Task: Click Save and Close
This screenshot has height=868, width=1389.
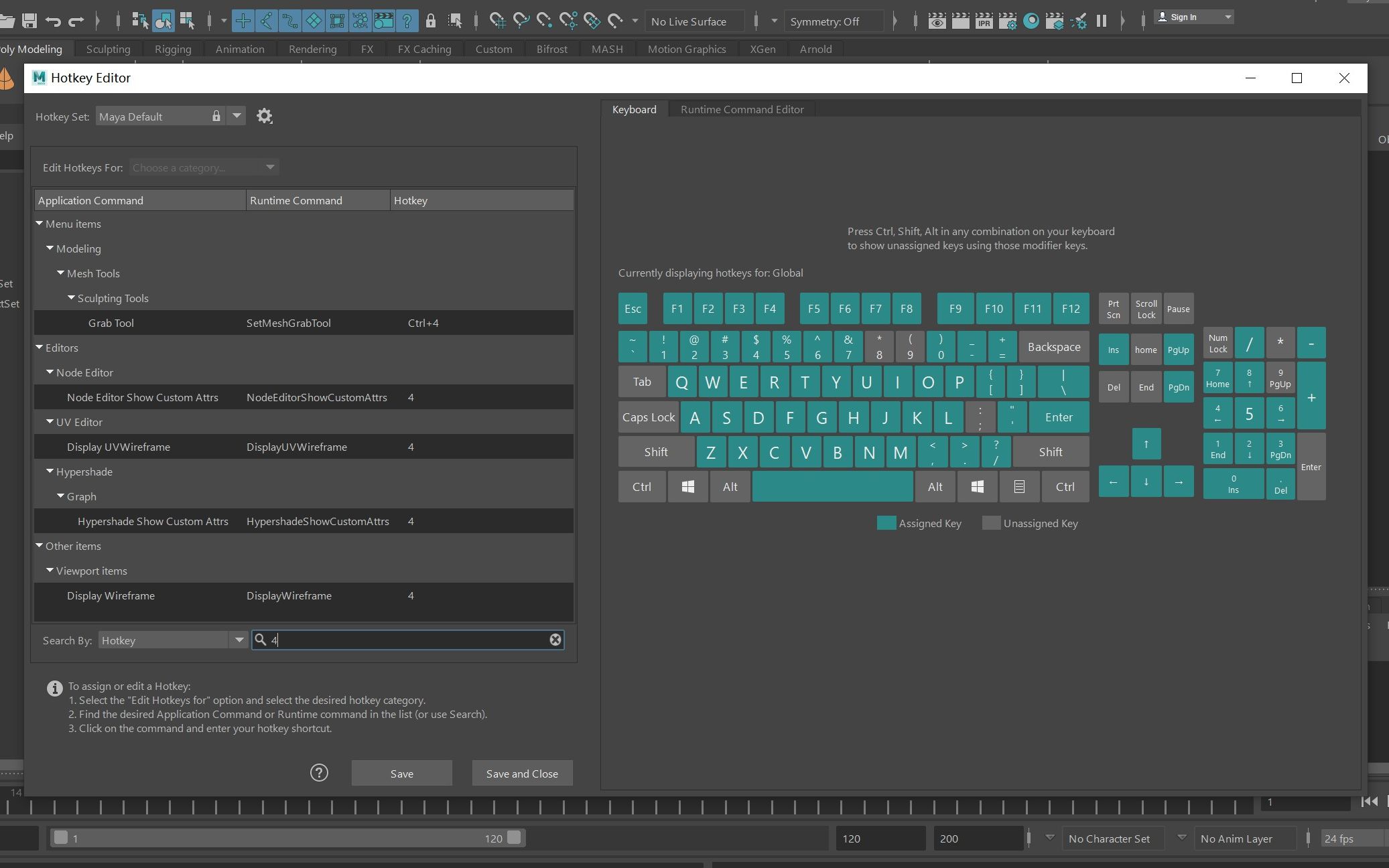Action: click(x=522, y=773)
